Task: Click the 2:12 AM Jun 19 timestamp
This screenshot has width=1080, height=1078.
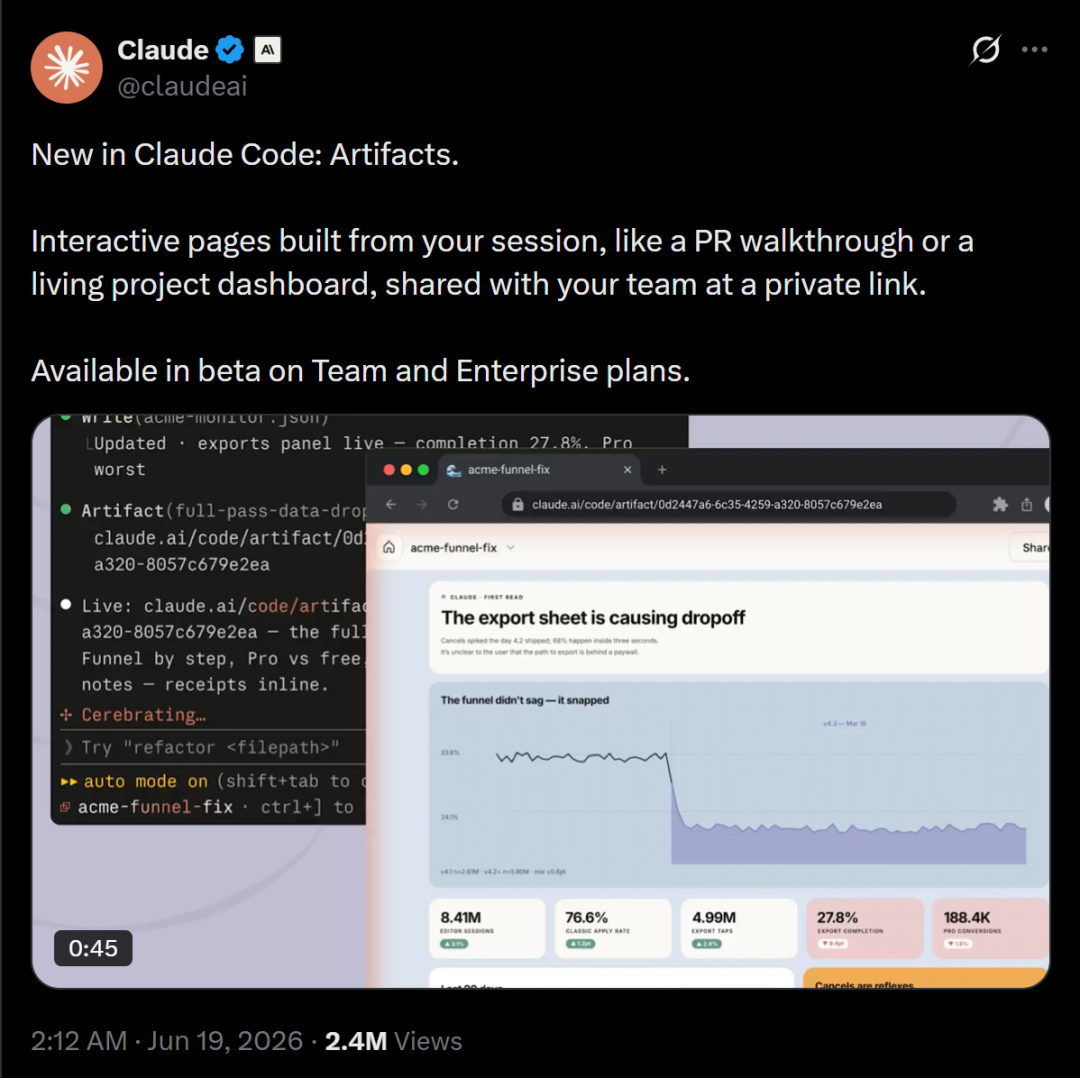Action: 167,1041
